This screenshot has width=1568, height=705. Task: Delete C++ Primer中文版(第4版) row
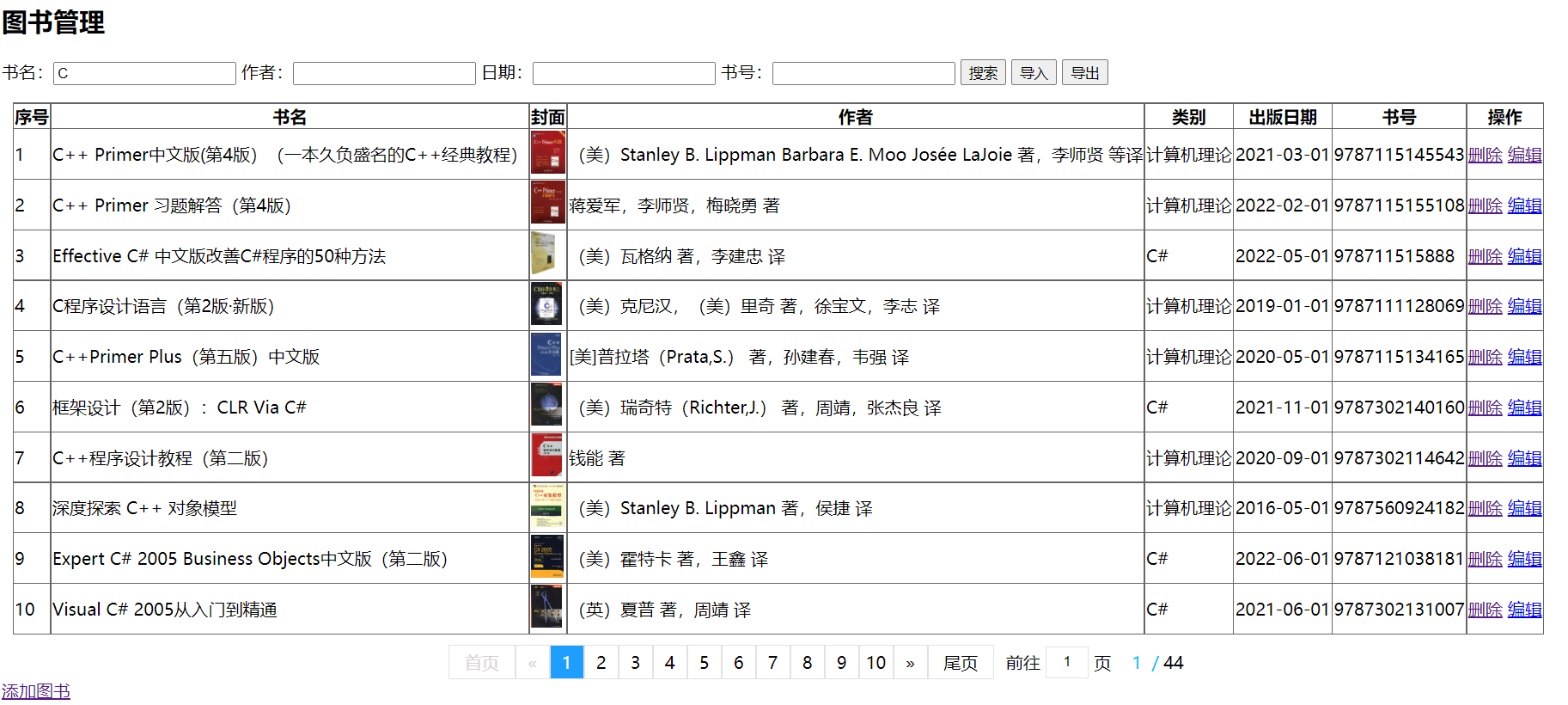click(x=1485, y=155)
